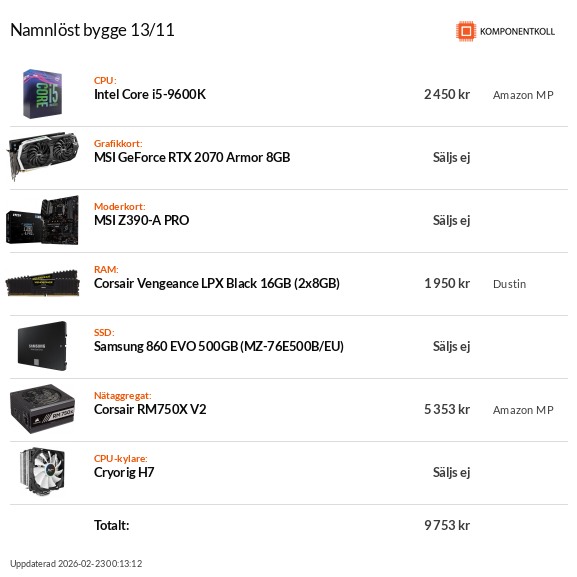Click the Dustin store name for RAM
Image resolution: width=577 pixels, height=577 pixels.
click(509, 284)
